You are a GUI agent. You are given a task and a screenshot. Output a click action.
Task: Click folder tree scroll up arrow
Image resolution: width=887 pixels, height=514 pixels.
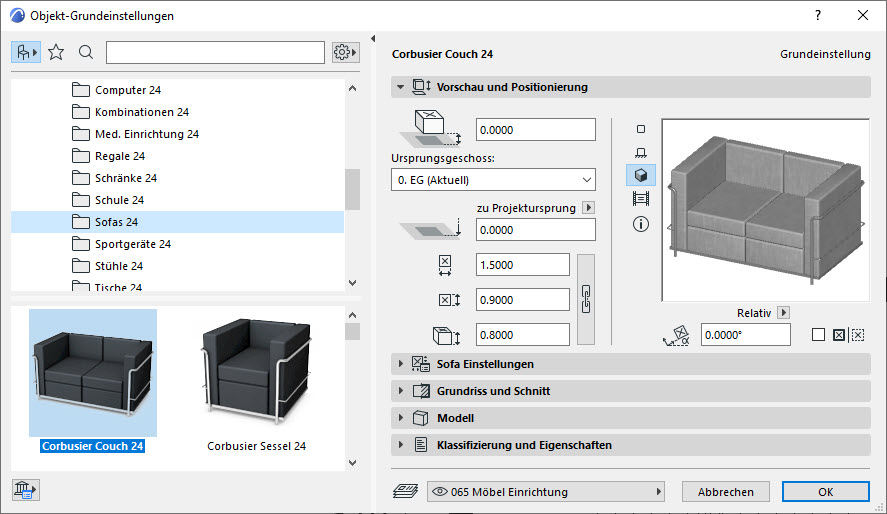[x=352, y=88]
